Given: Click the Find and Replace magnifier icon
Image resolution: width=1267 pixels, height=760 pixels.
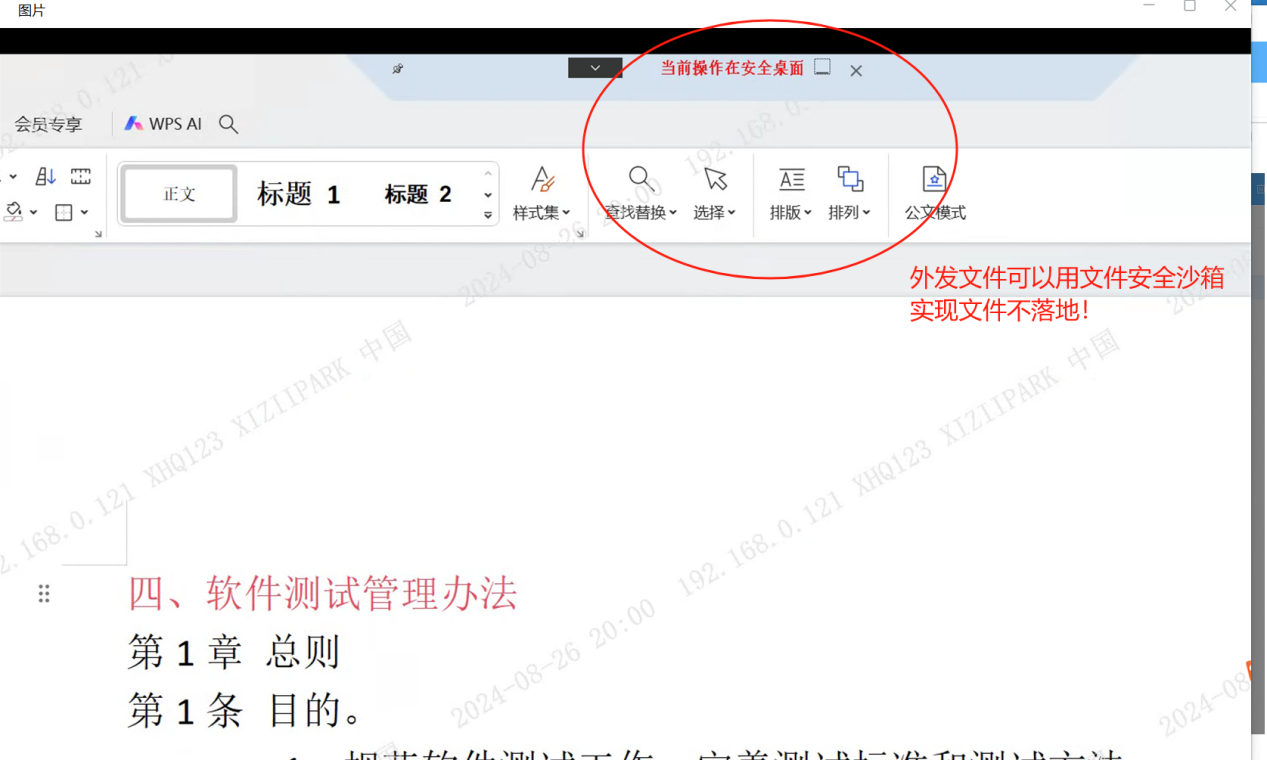Looking at the screenshot, I should [641, 180].
